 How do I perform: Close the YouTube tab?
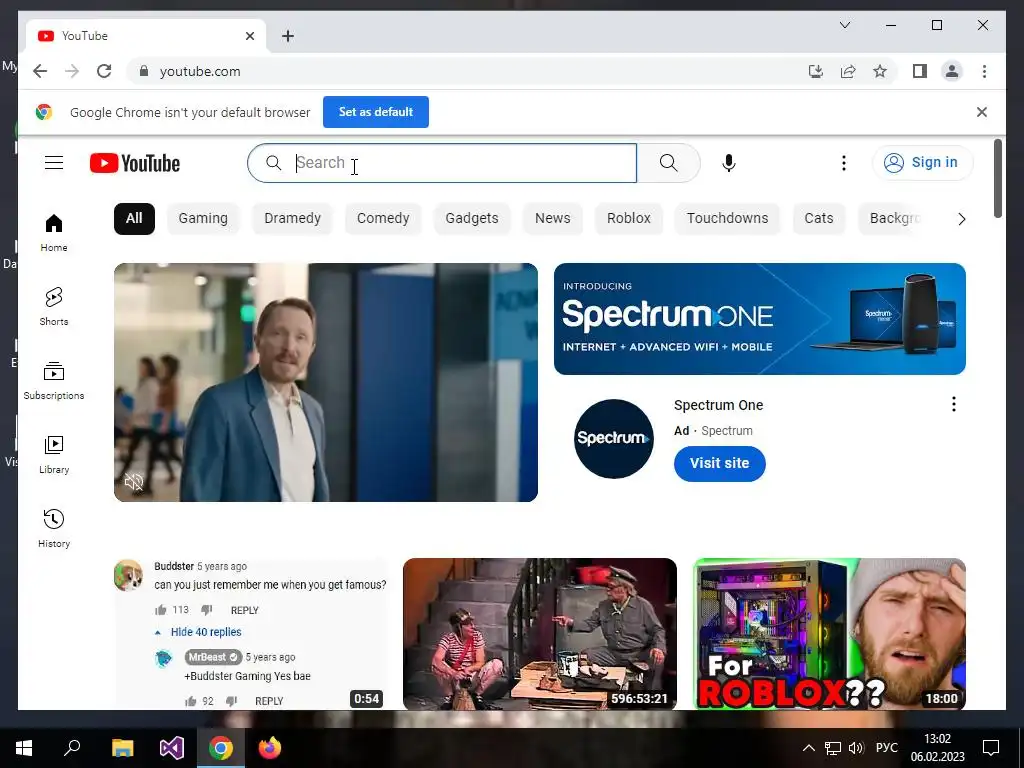tap(249, 36)
